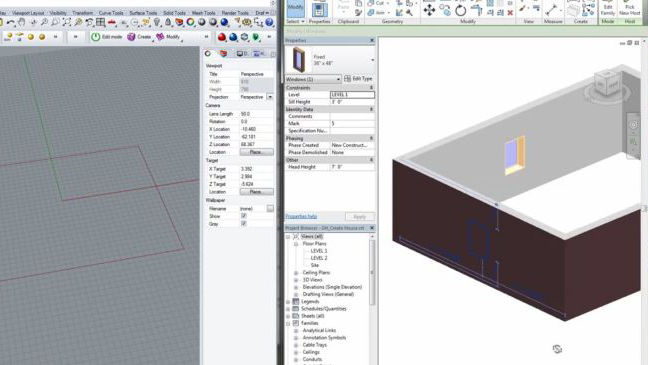Open the Mesh Tools tab
The width and height of the screenshot is (648, 365).
click(x=203, y=13)
